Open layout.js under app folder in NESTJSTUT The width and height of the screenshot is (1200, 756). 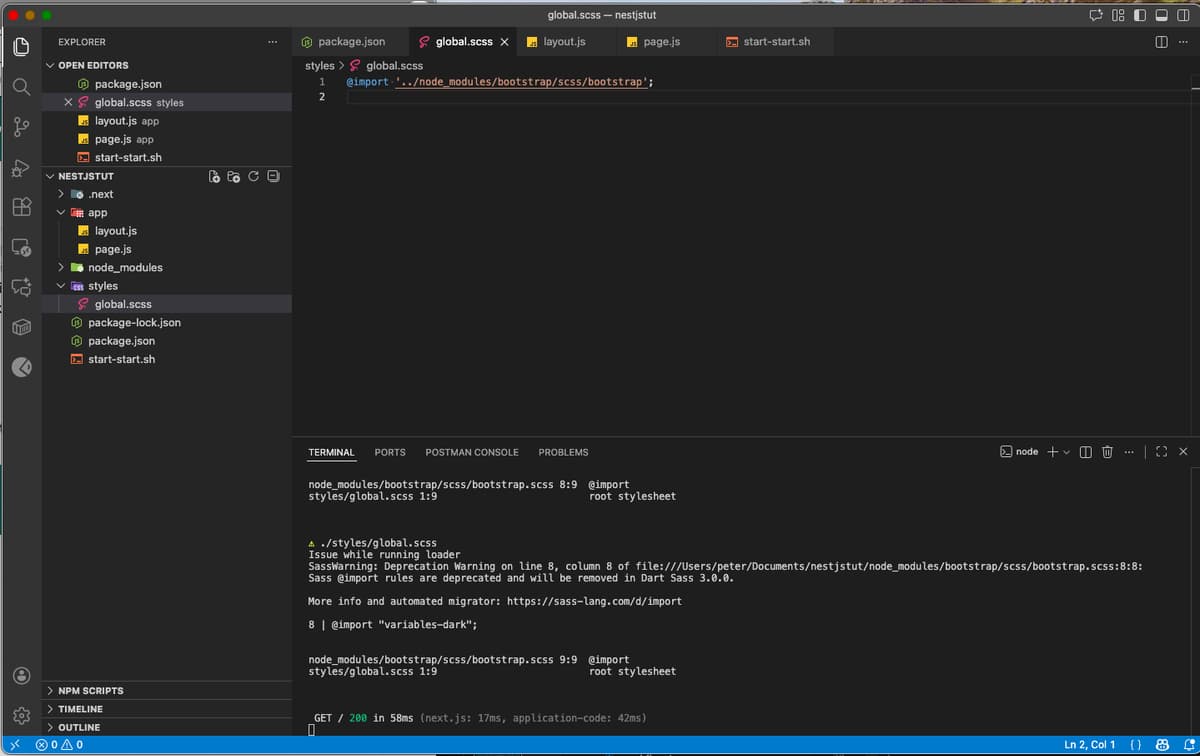[115, 231]
